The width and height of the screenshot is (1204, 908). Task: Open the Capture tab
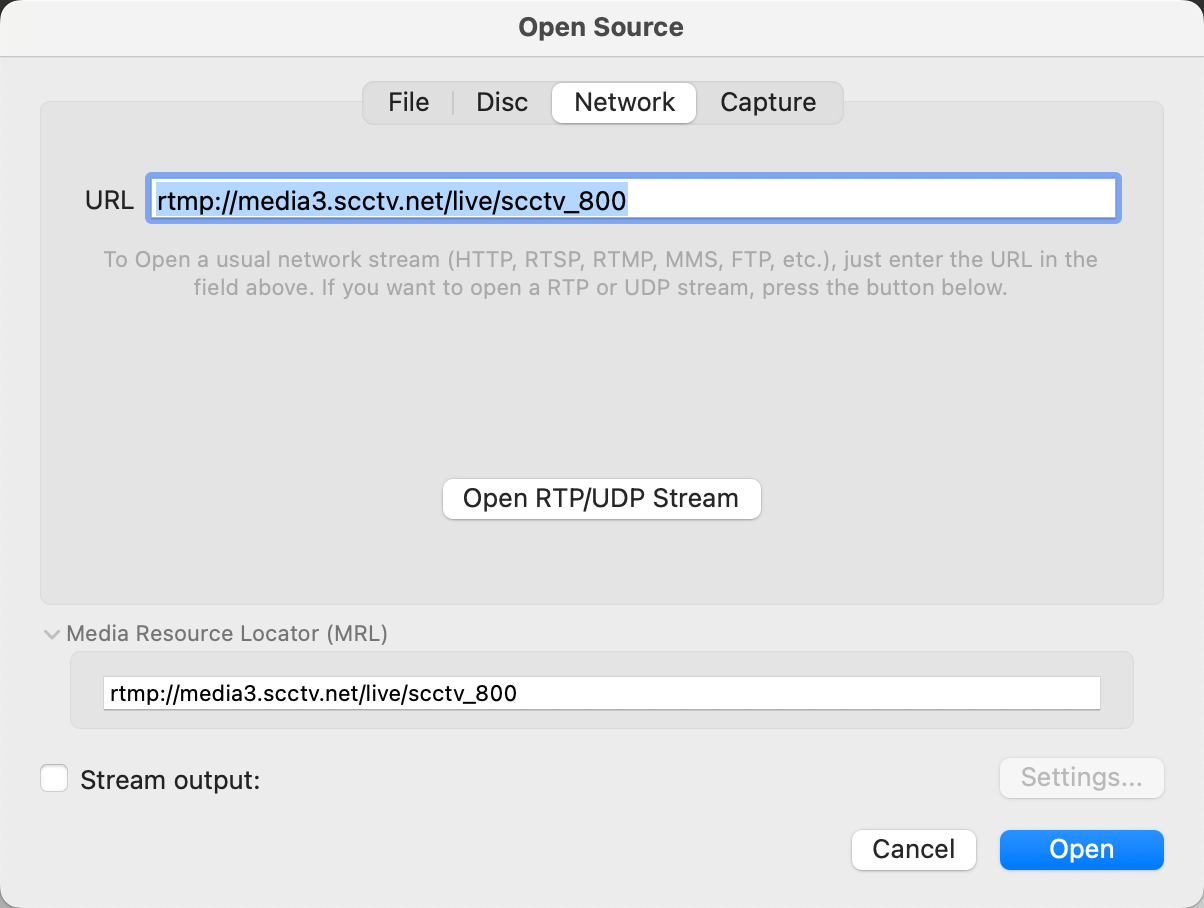click(x=768, y=102)
